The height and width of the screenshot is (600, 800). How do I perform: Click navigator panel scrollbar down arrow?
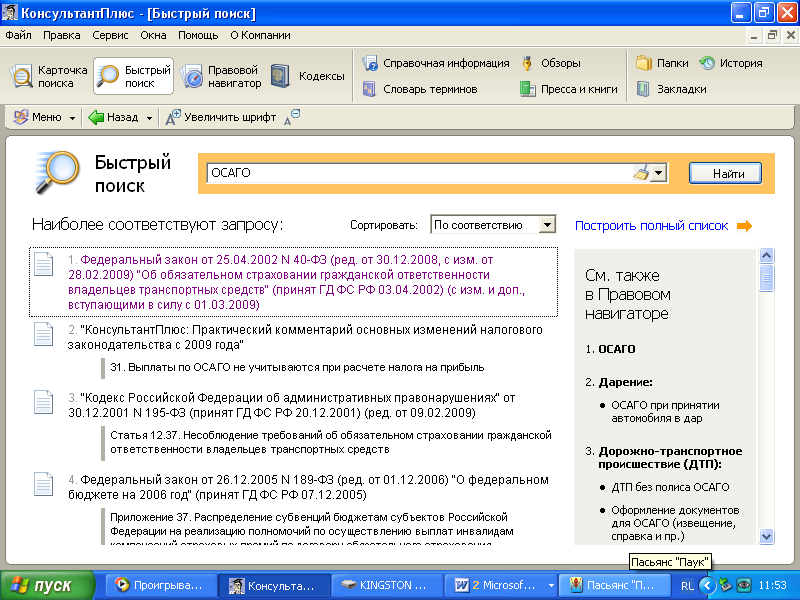(x=766, y=537)
